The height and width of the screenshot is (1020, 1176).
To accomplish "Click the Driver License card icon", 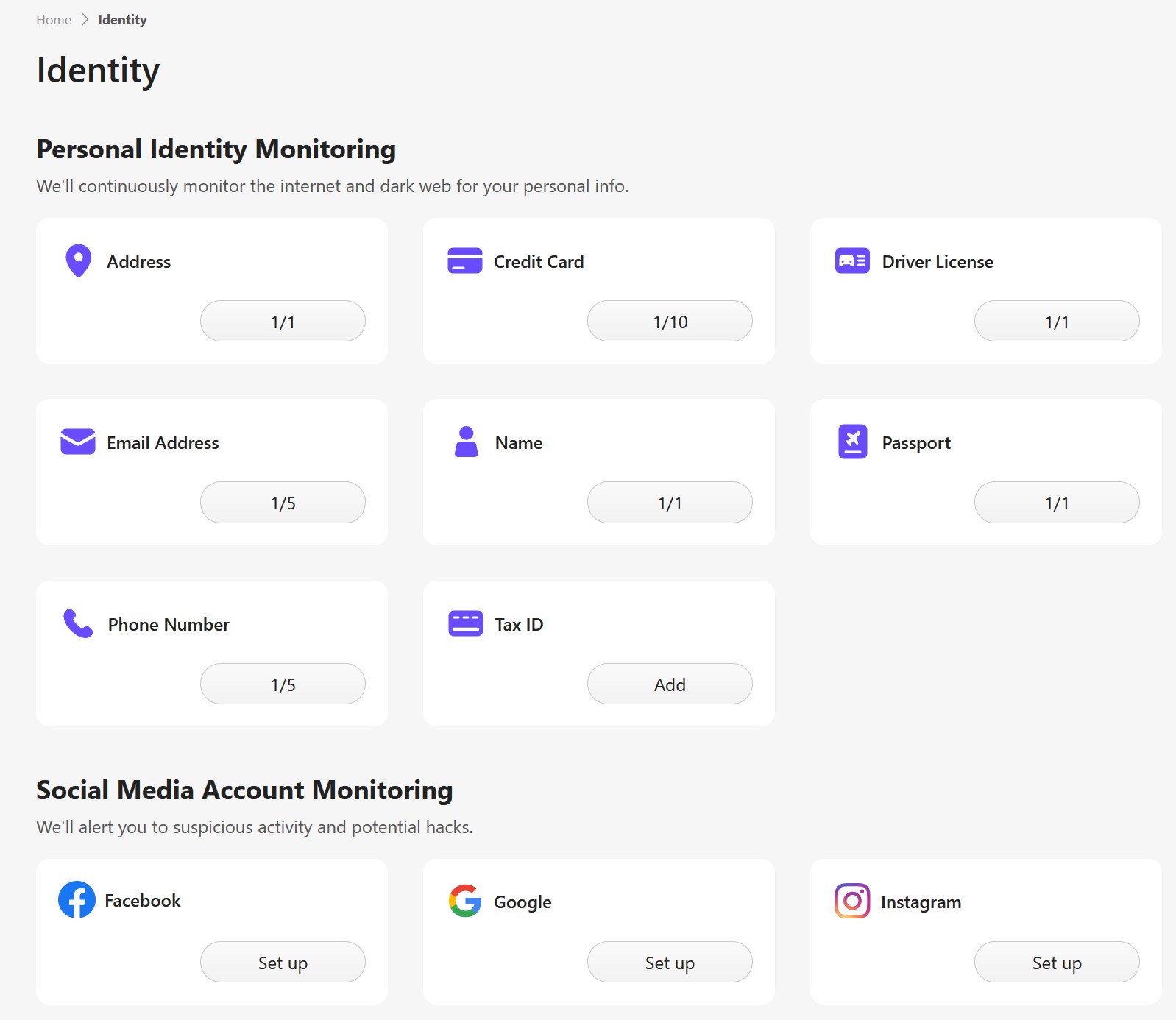I will [852, 261].
